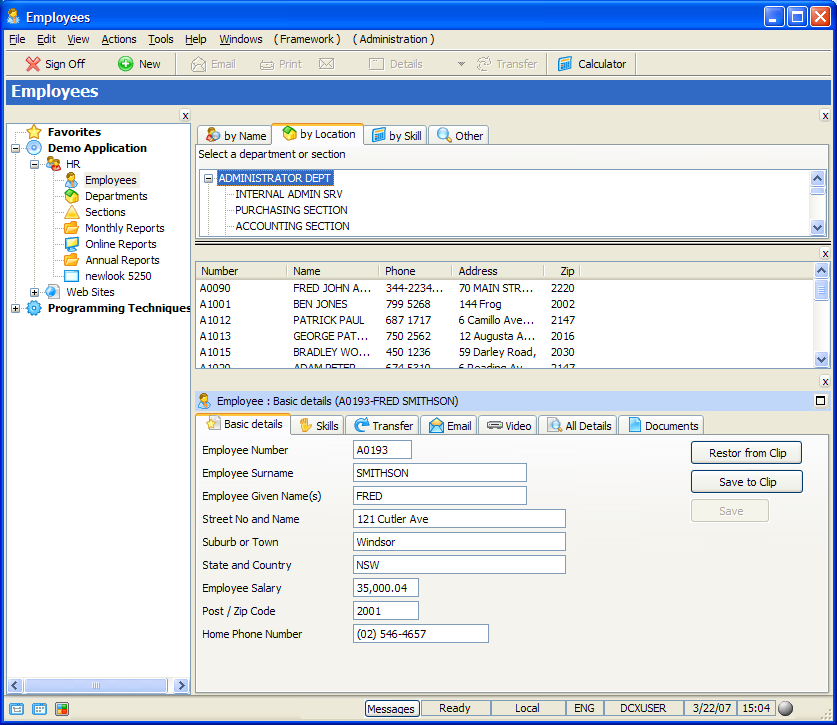Click the Favorites star icon

click(x=34, y=132)
